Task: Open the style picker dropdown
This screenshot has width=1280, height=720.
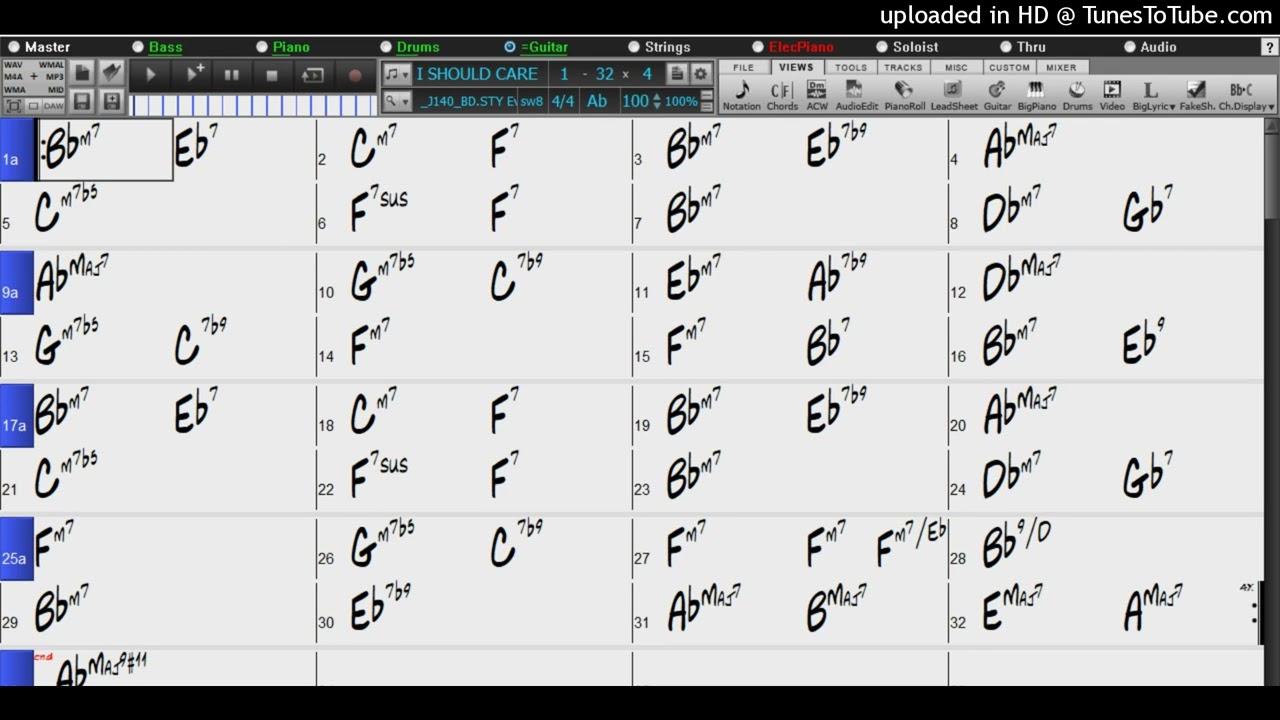Action: [x=396, y=101]
